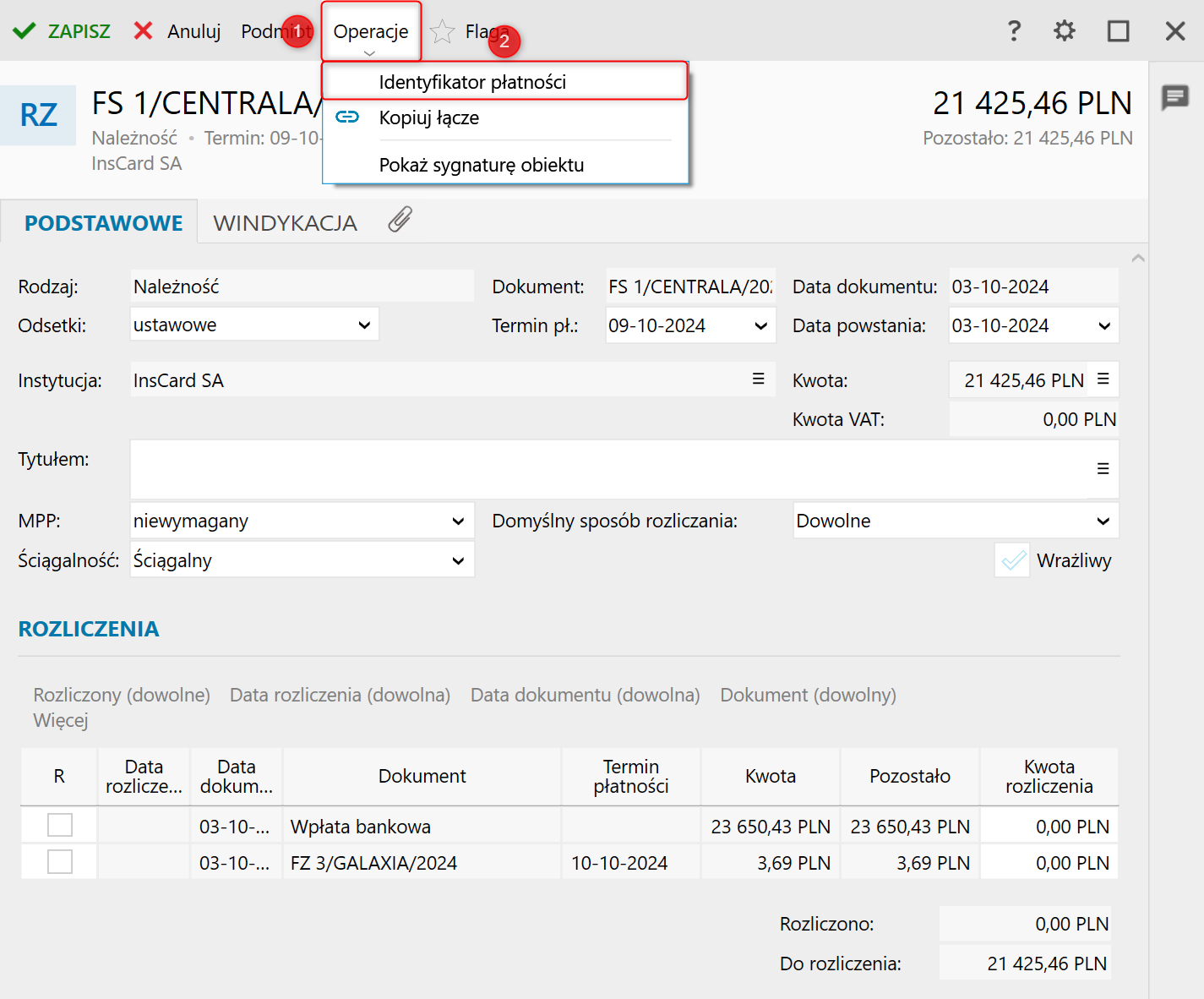
Task: Open the Ściągalność dropdown
Action: click(x=457, y=560)
